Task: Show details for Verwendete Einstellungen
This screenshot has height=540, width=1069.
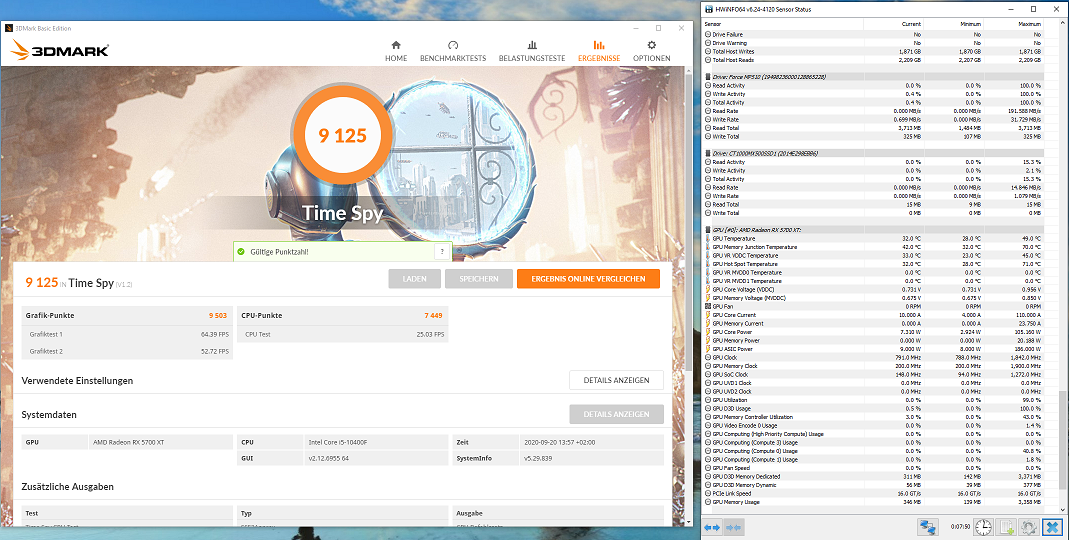Action: [x=616, y=380]
